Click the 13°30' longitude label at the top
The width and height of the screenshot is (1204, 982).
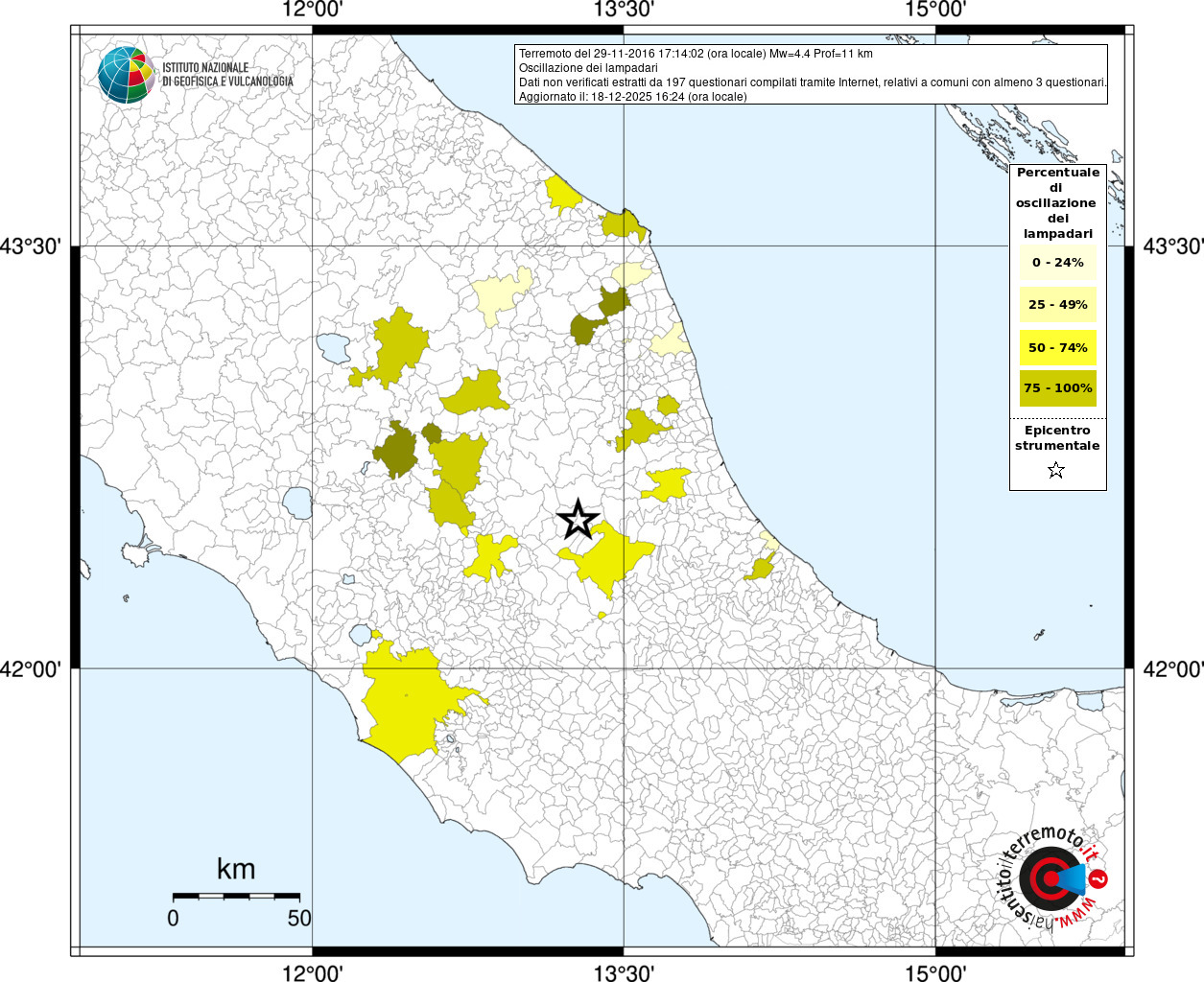coord(624,11)
